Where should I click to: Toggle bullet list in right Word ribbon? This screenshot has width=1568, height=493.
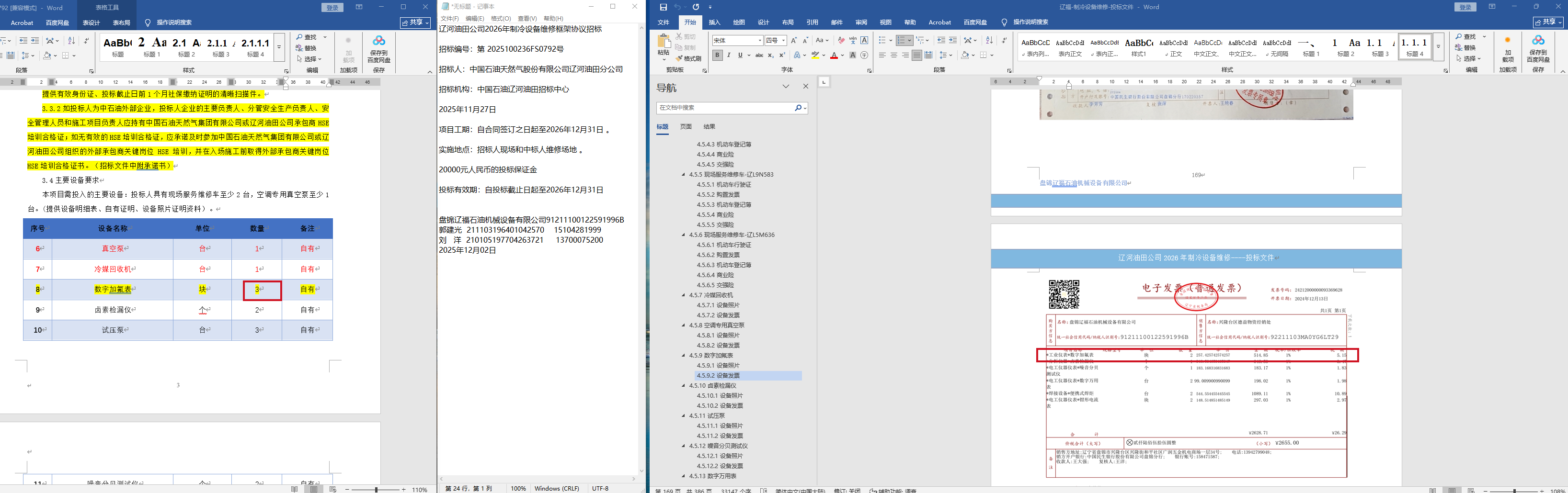point(882,40)
